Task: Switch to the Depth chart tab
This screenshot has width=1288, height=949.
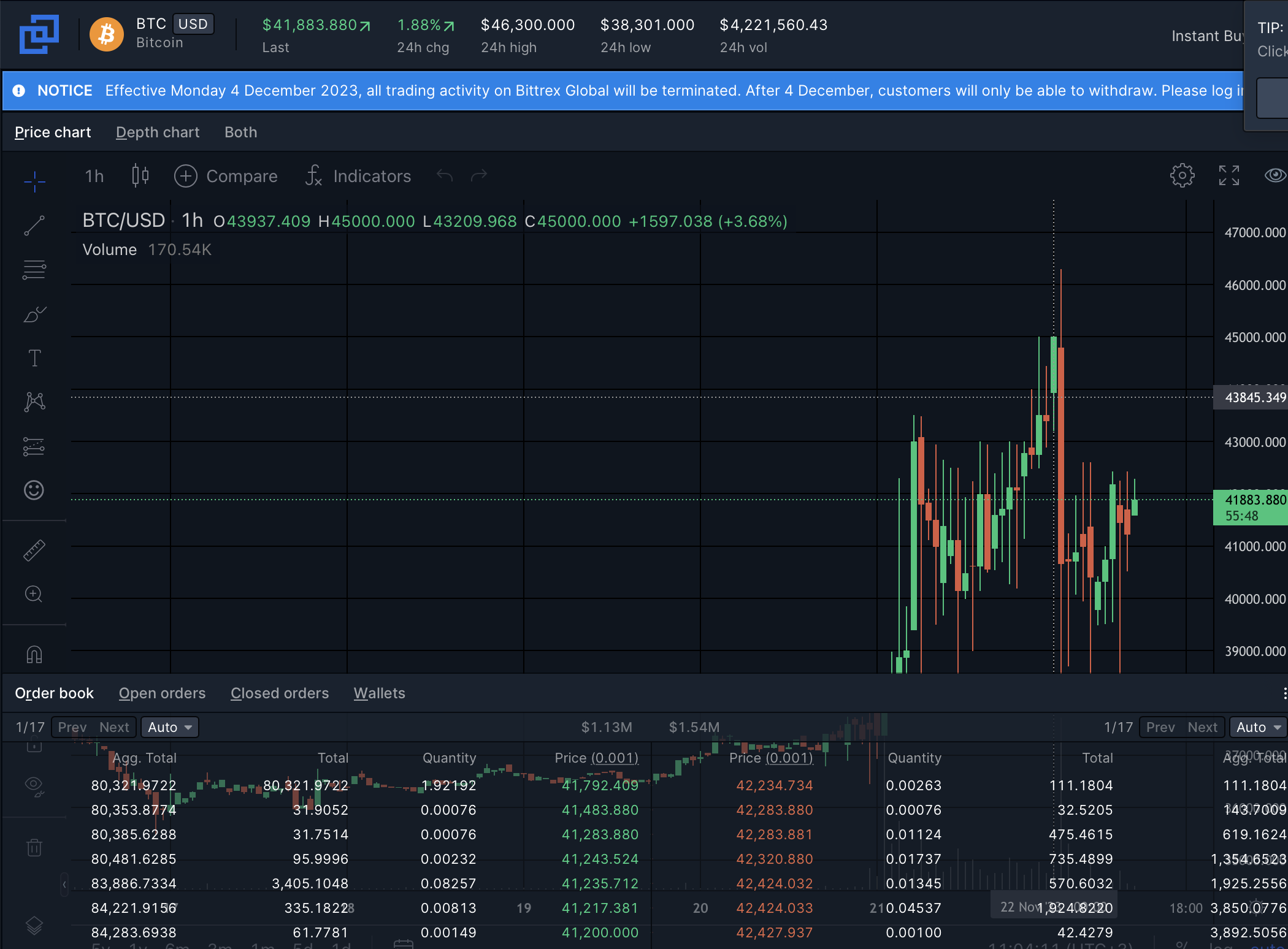Action: pos(158,132)
